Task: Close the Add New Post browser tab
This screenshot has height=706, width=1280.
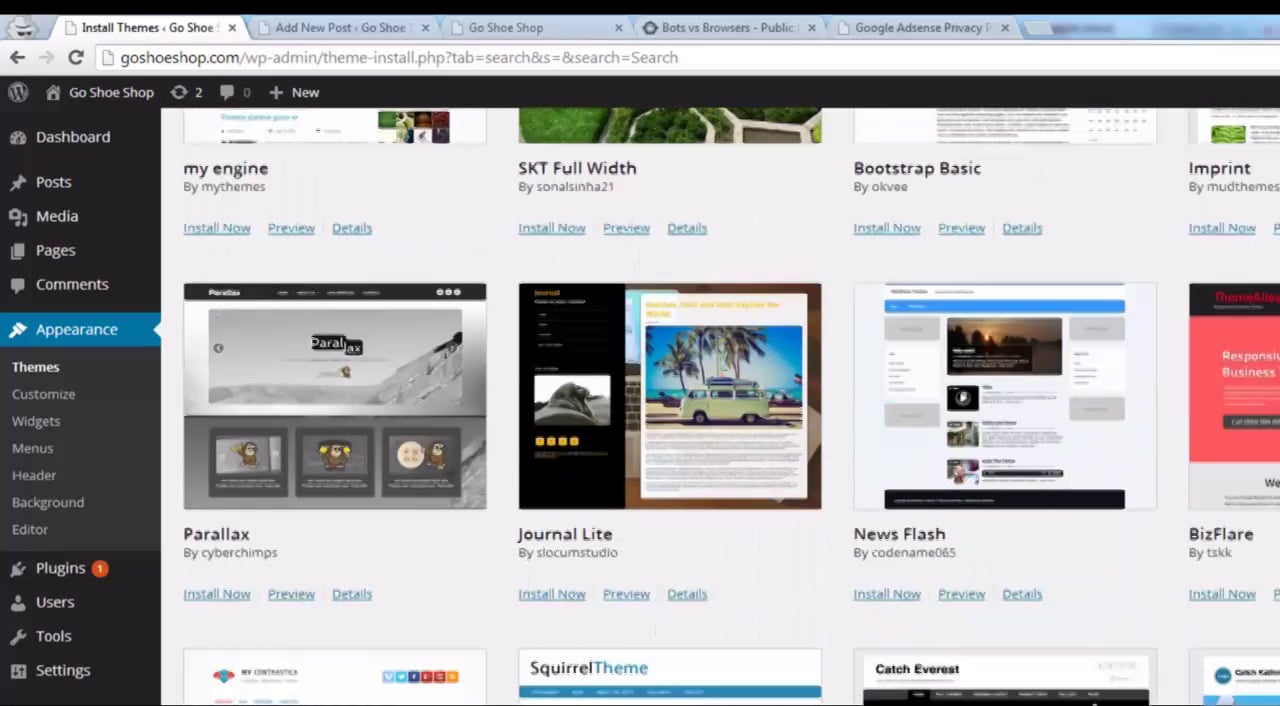Action: 425,28
